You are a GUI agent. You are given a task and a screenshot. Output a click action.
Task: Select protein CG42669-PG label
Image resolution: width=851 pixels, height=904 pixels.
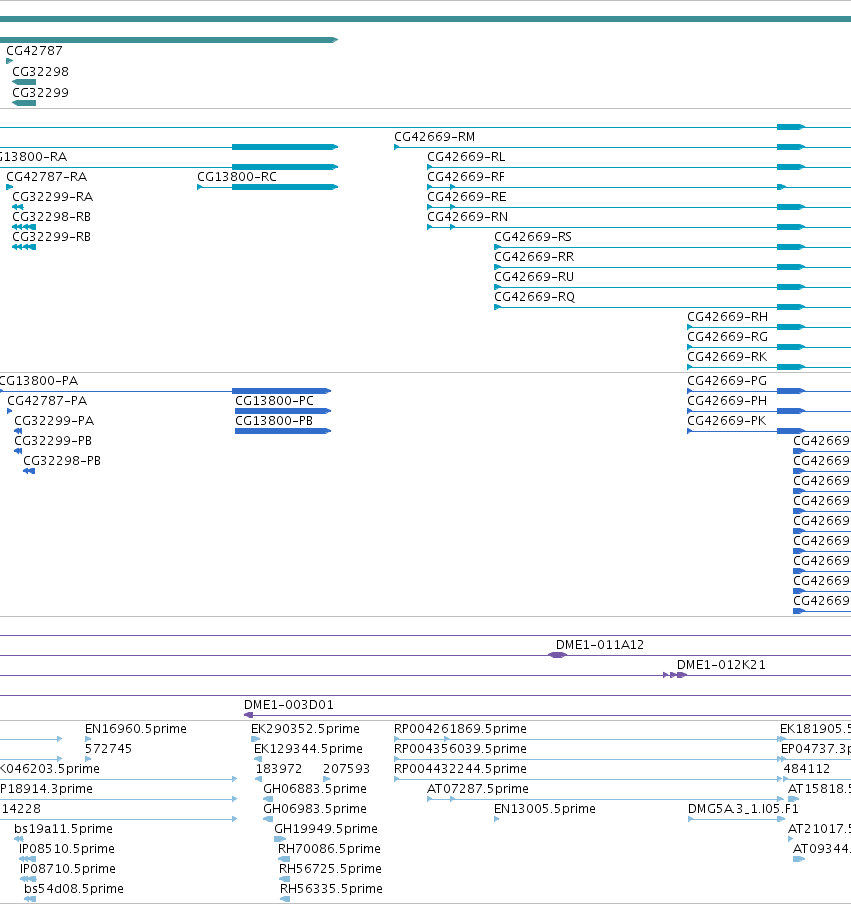pos(727,381)
